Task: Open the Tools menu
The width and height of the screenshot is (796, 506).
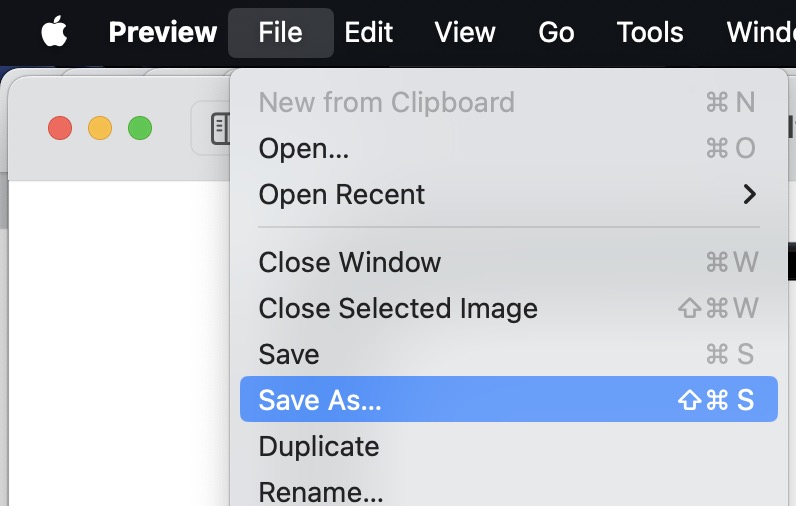Action: [x=650, y=32]
